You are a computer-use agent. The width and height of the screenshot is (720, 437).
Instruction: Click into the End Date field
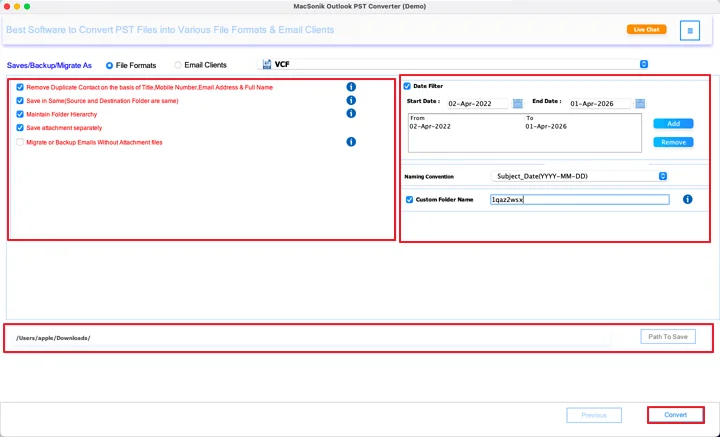pos(600,104)
